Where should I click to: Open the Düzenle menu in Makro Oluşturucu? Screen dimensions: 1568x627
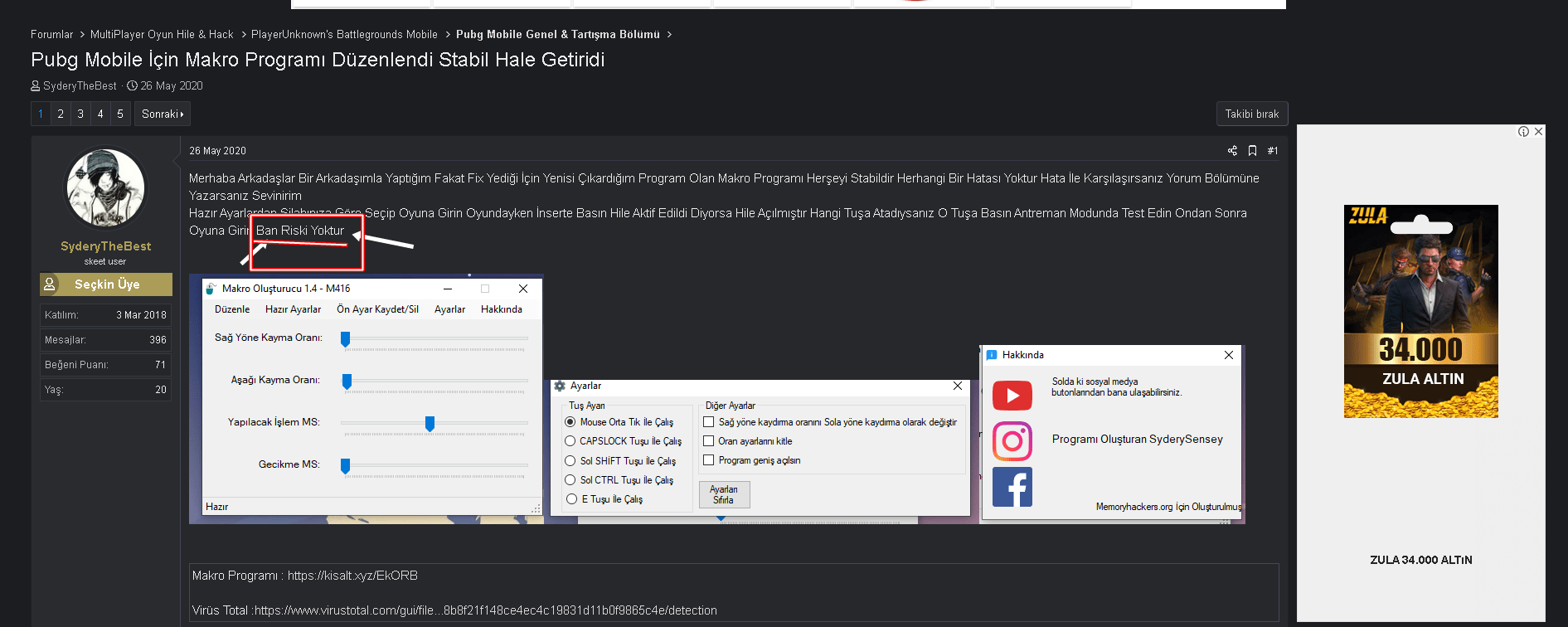(x=232, y=309)
